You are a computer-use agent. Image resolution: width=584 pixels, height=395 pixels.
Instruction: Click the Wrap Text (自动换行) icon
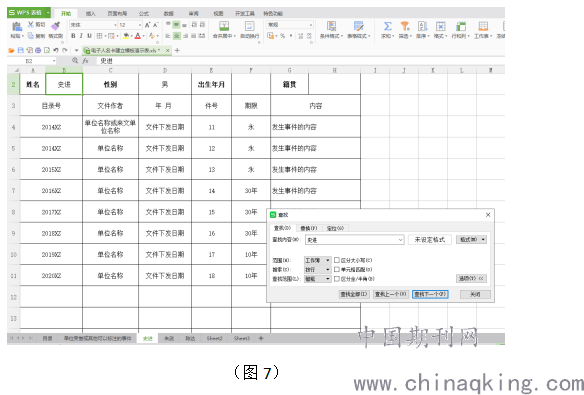(250, 26)
